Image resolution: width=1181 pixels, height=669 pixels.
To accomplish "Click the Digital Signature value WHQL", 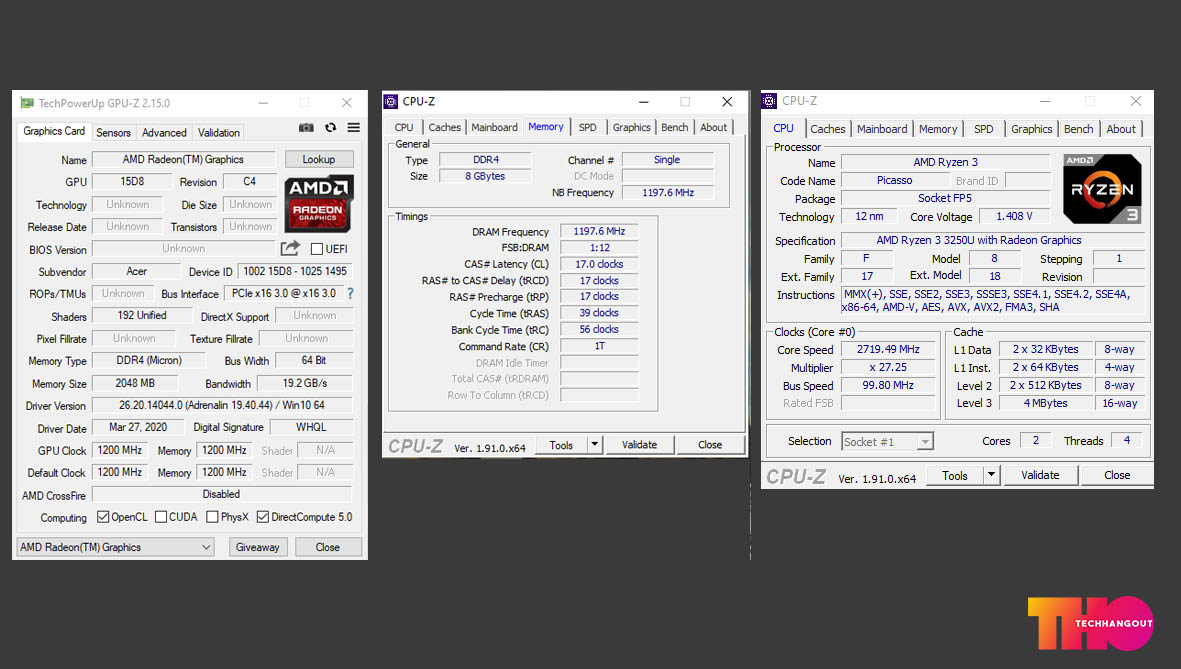I will [311, 427].
